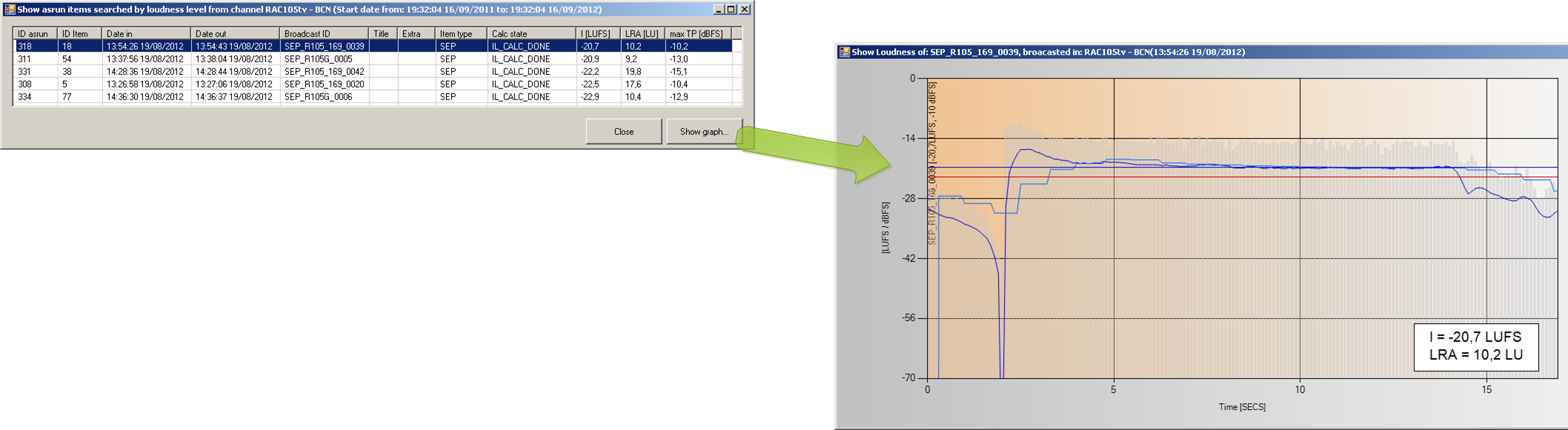Click the Calc state column header

[531, 33]
